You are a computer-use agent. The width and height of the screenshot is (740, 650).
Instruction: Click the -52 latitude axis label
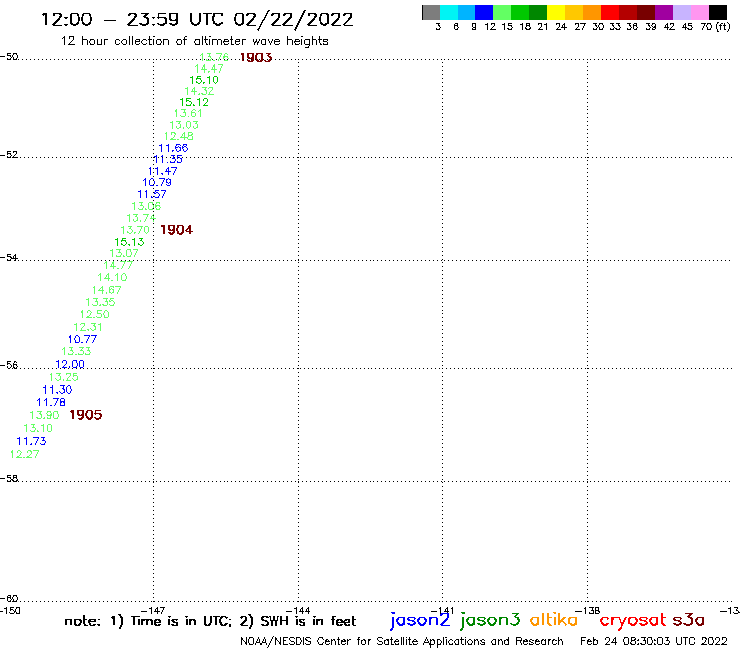pyautogui.click(x=9, y=155)
